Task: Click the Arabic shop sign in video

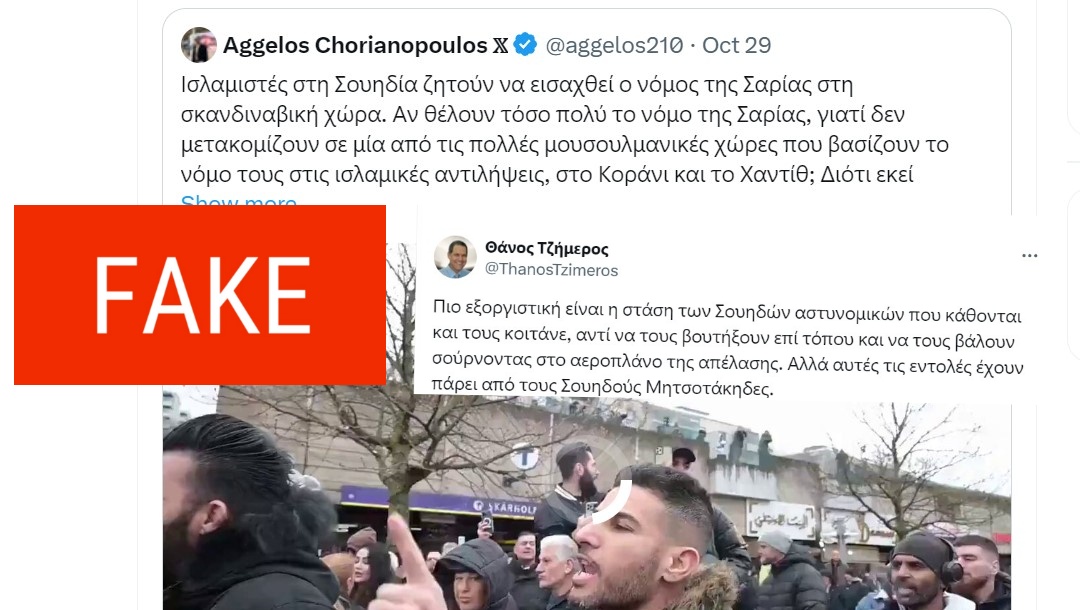Action: pyautogui.click(x=782, y=520)
